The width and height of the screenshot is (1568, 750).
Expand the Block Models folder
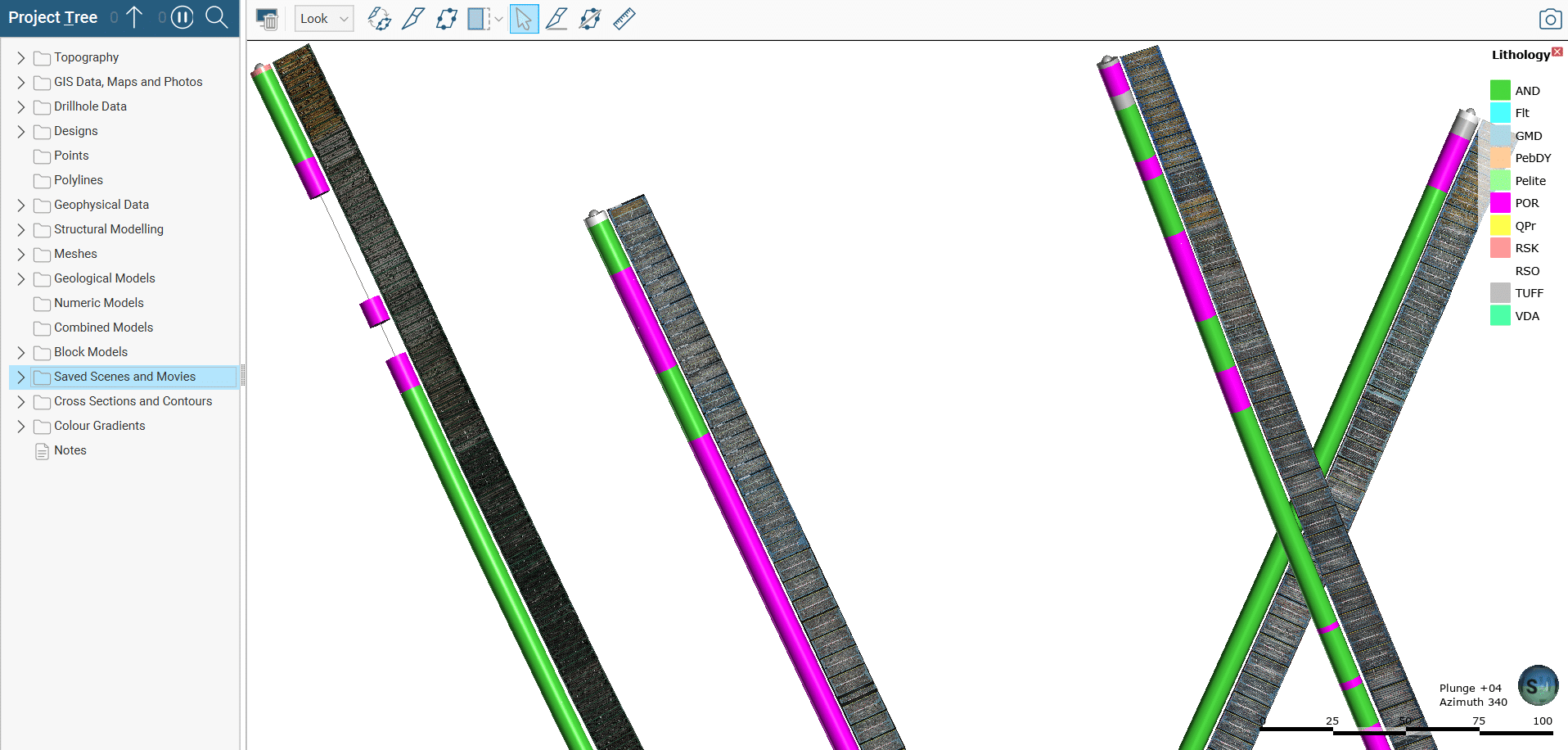[x=21, y=353]
